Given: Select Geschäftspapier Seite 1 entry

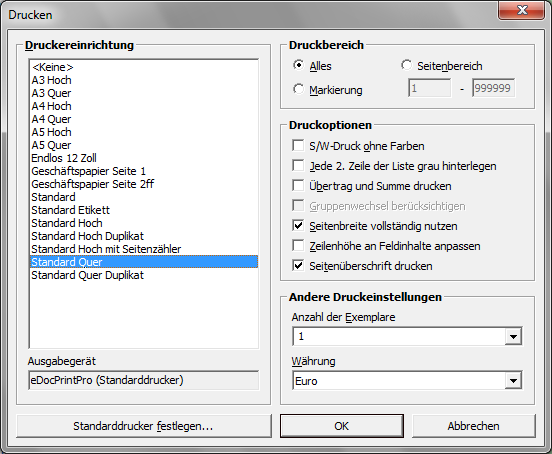Looking at the screenshot, I should (x=144, y=171).
